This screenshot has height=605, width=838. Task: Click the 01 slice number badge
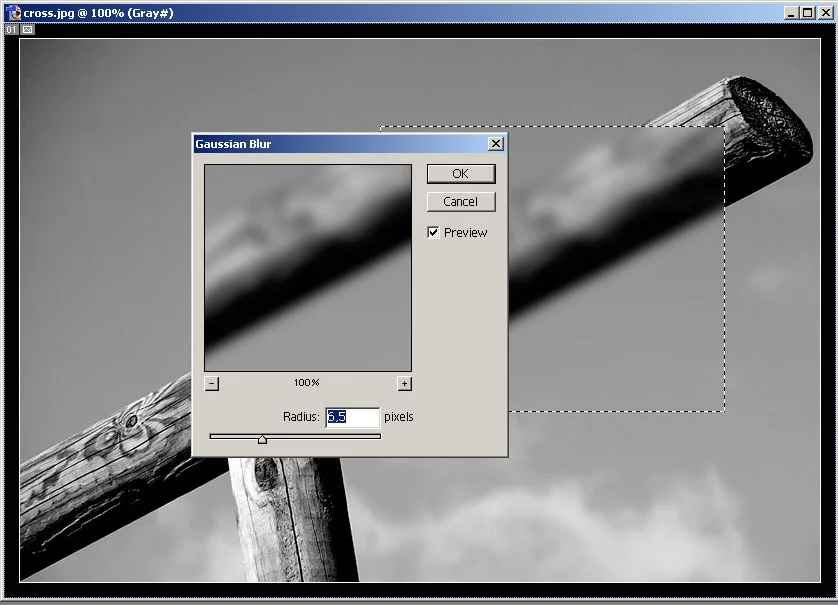coord(12,30)
